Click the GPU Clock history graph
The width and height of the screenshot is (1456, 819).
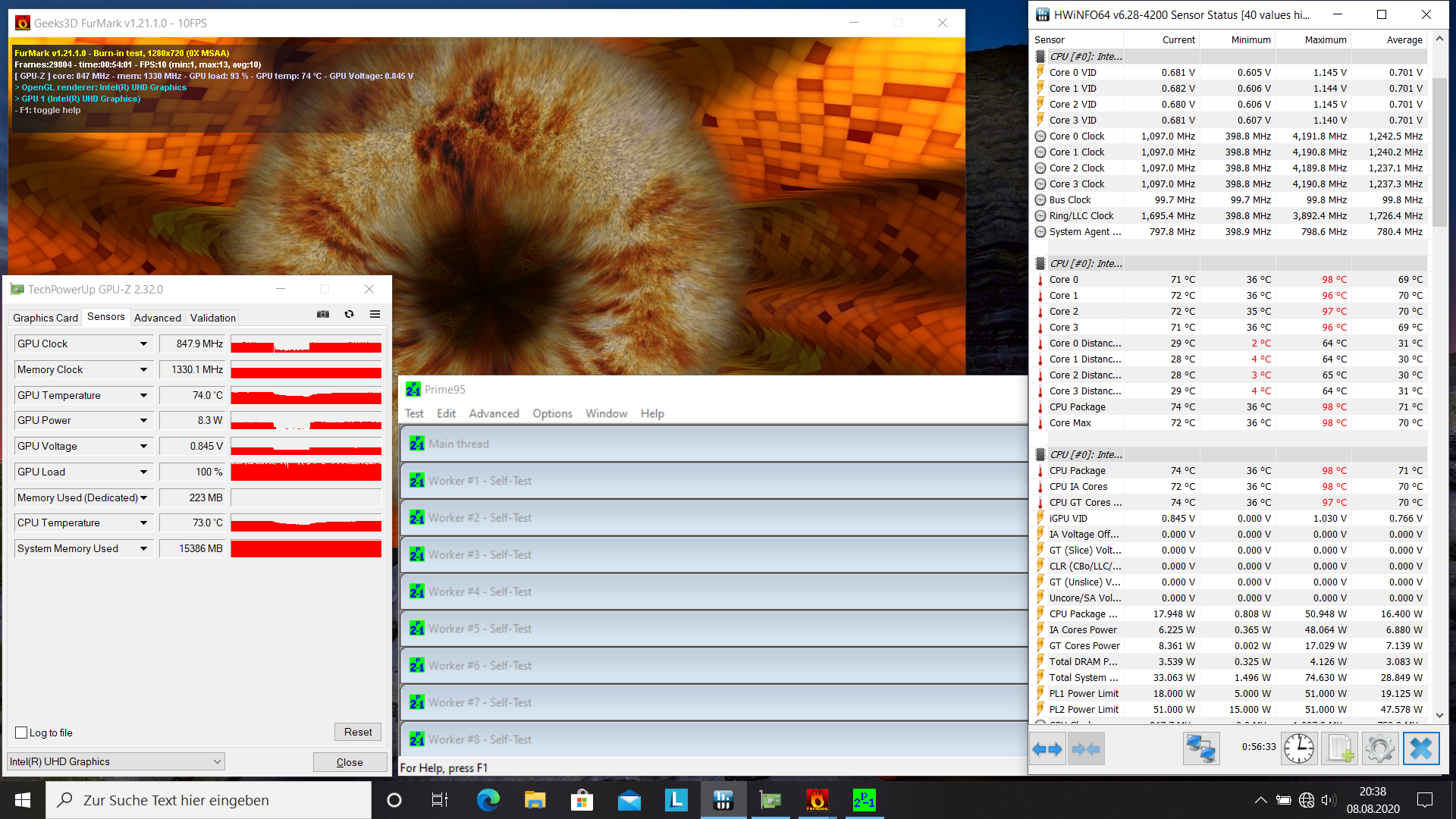pos(306,344)
